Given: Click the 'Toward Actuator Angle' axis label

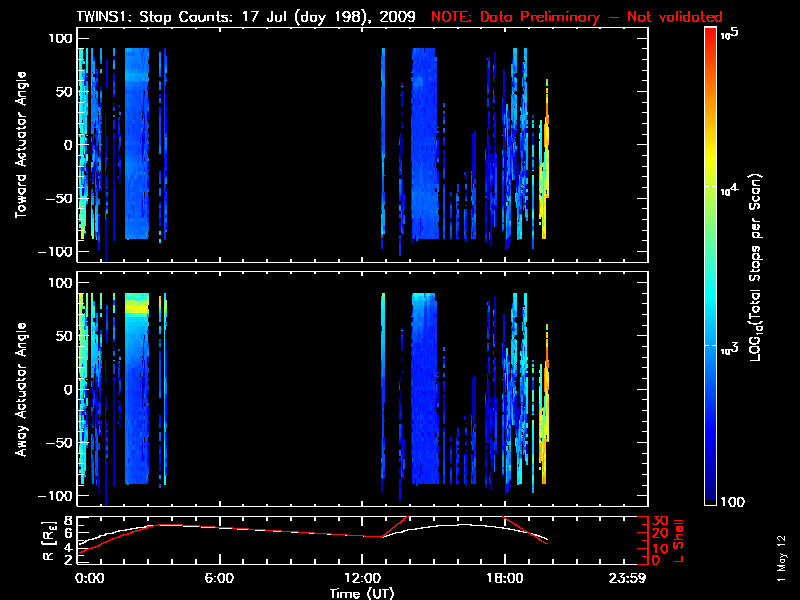Looking at the screenshot, I should [x=20, y=145].
